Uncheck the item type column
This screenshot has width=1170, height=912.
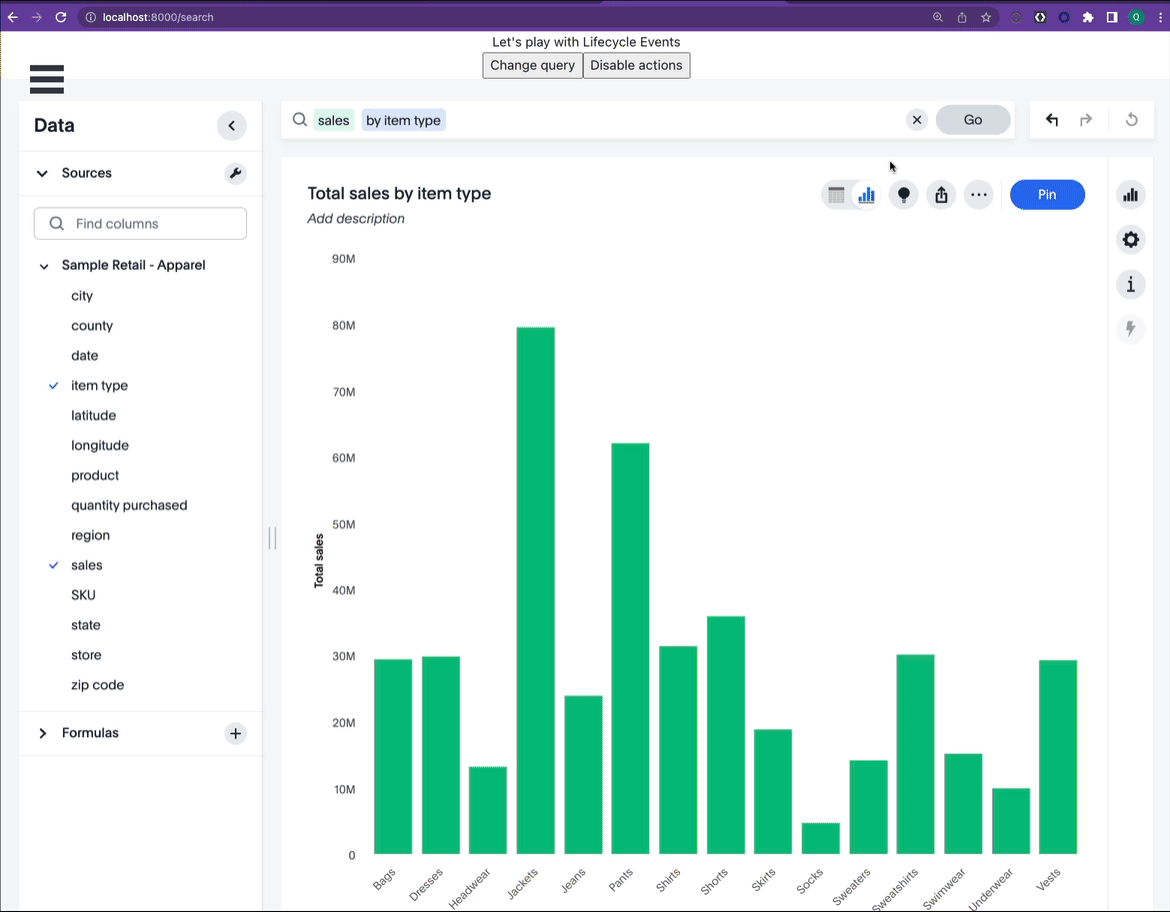click(x=99, y=386)
